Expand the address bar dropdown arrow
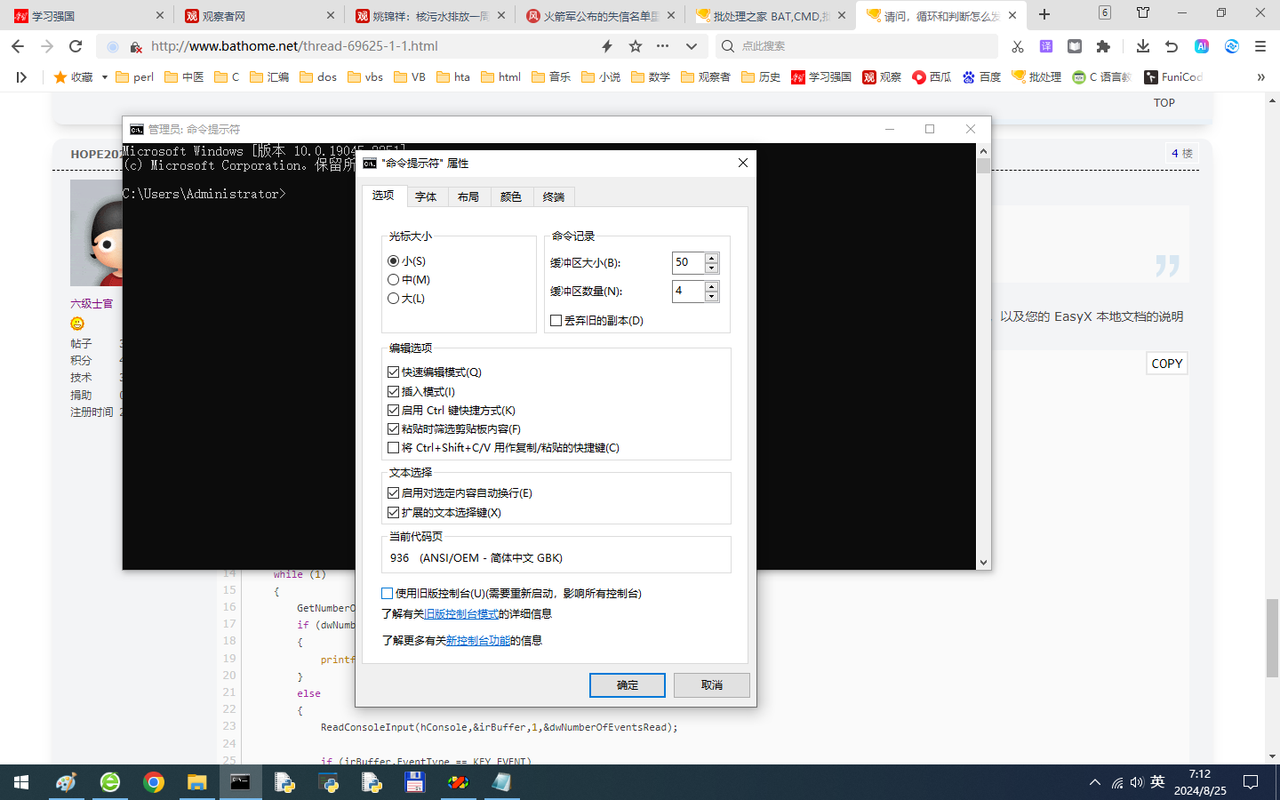The height and width of the screenshot is (800, 1280). tap(691, 47)
